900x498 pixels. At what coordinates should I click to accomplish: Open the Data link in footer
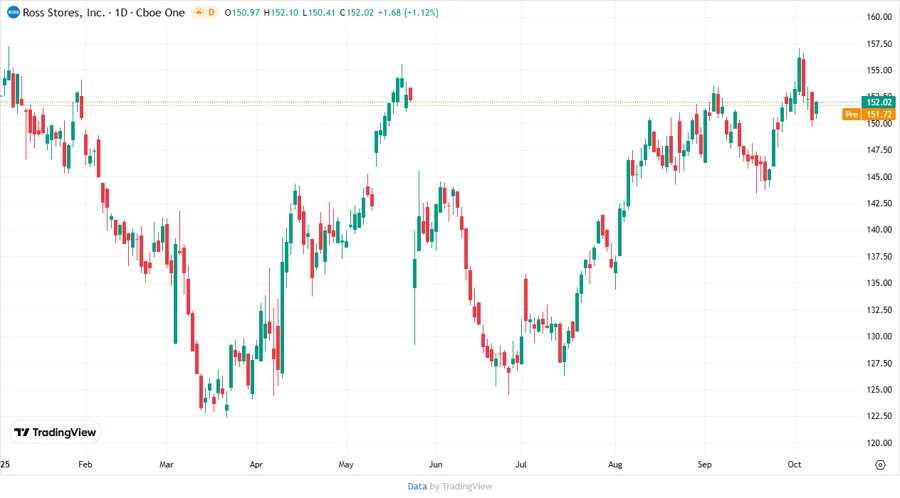tap(417, 486)
